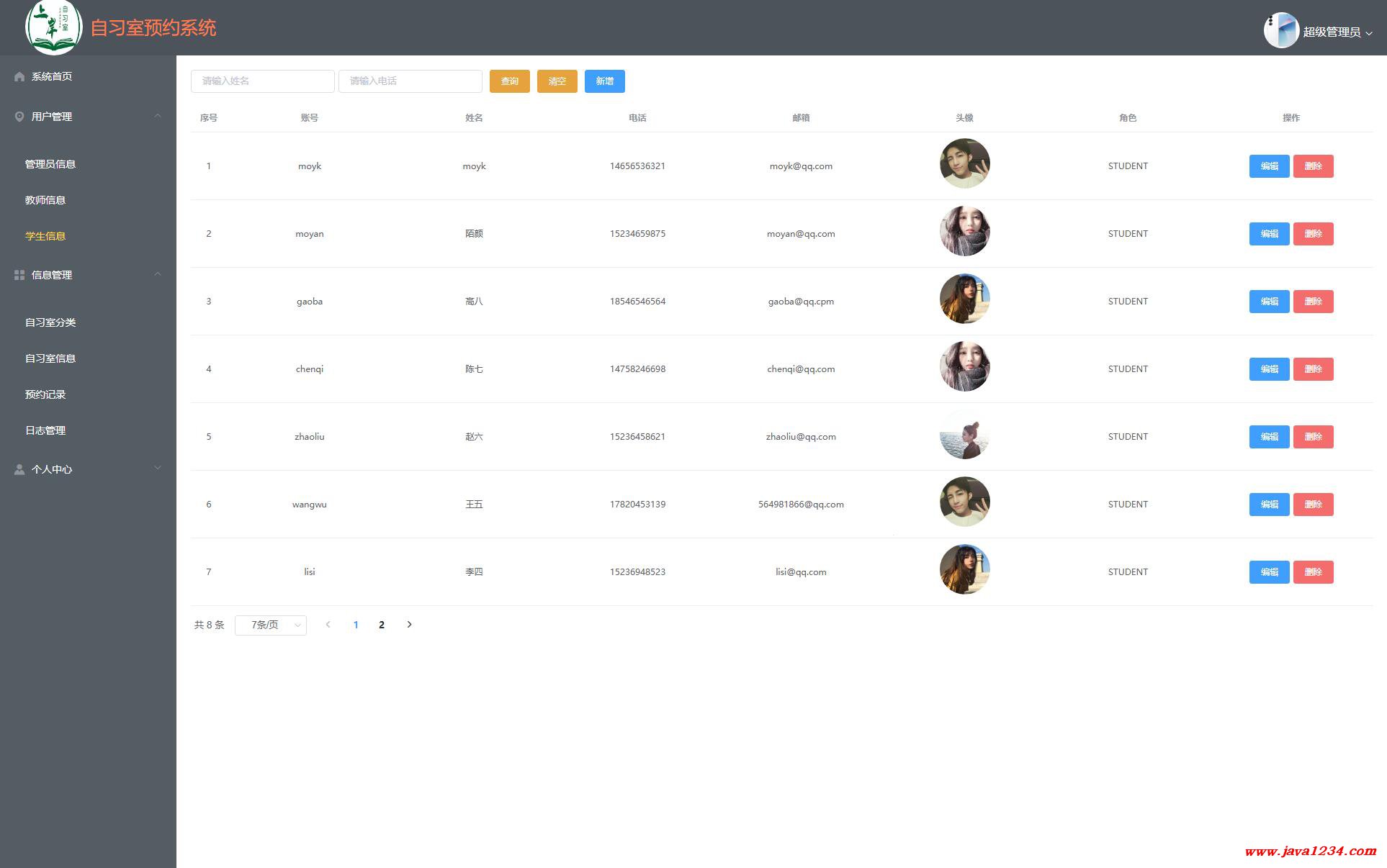Click the location pin icon beside 用户管理

[x=19, y=117]
